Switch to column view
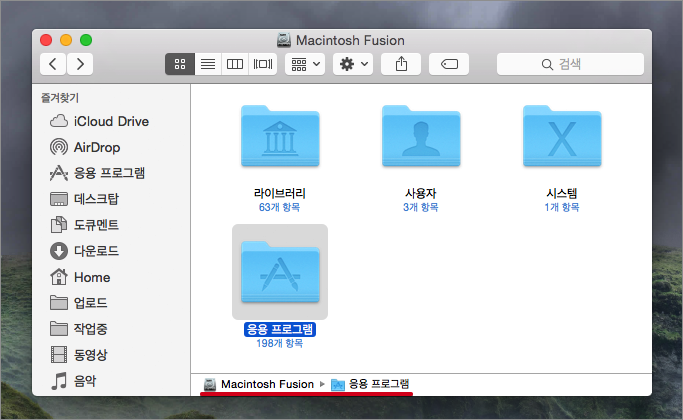 [x=235, y=64]
